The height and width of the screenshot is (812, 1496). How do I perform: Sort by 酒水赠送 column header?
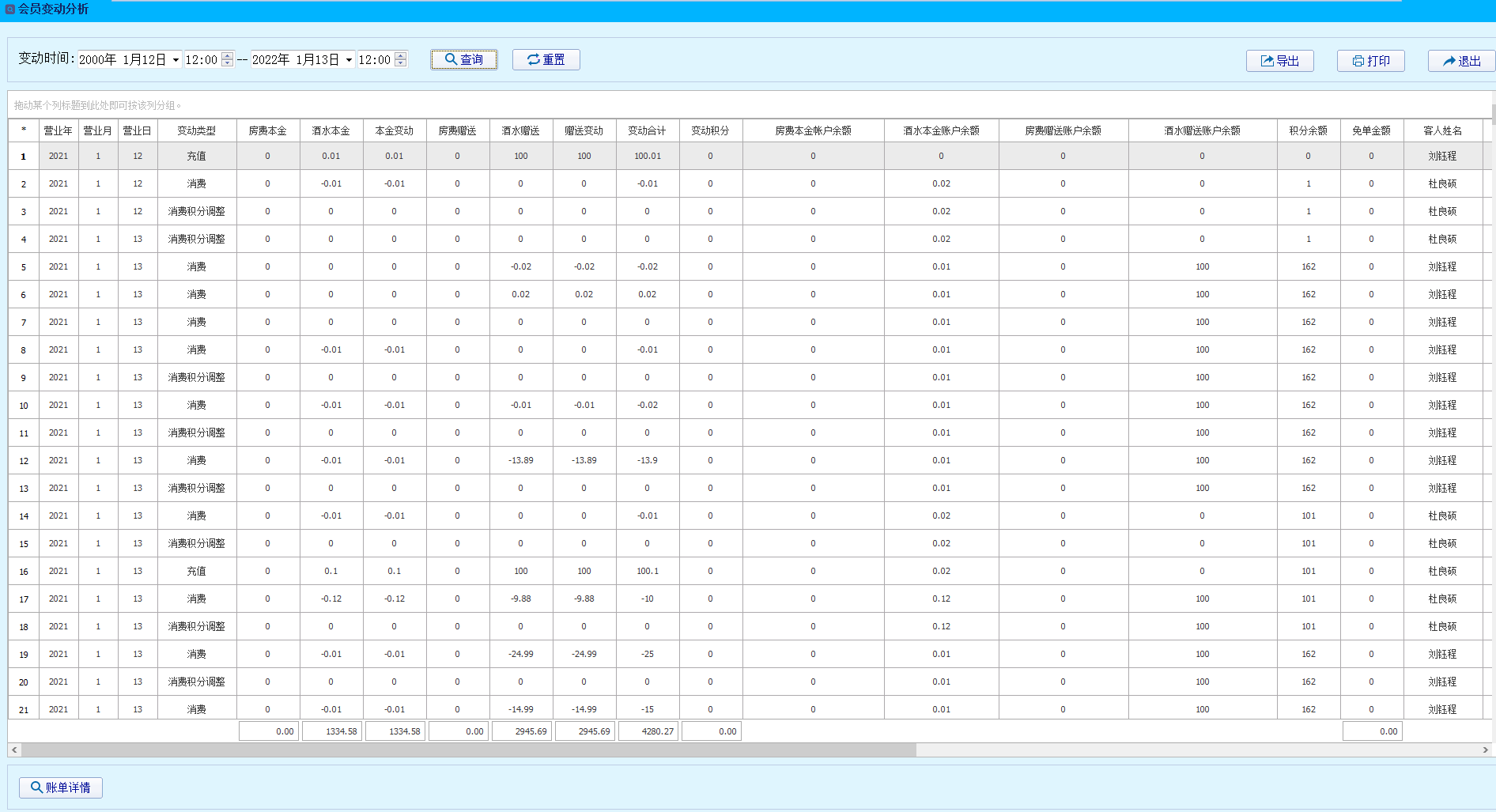[521, 130]
